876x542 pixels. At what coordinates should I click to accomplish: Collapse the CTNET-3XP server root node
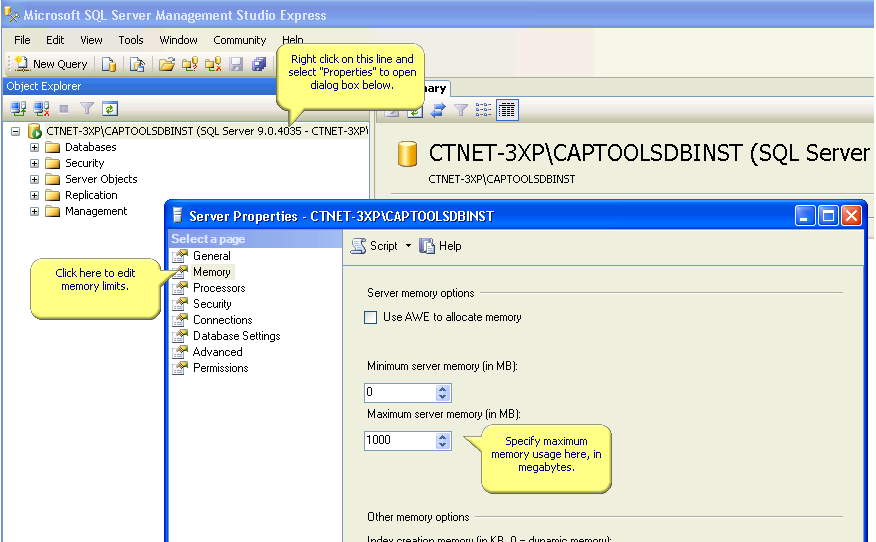click(16, 131)
